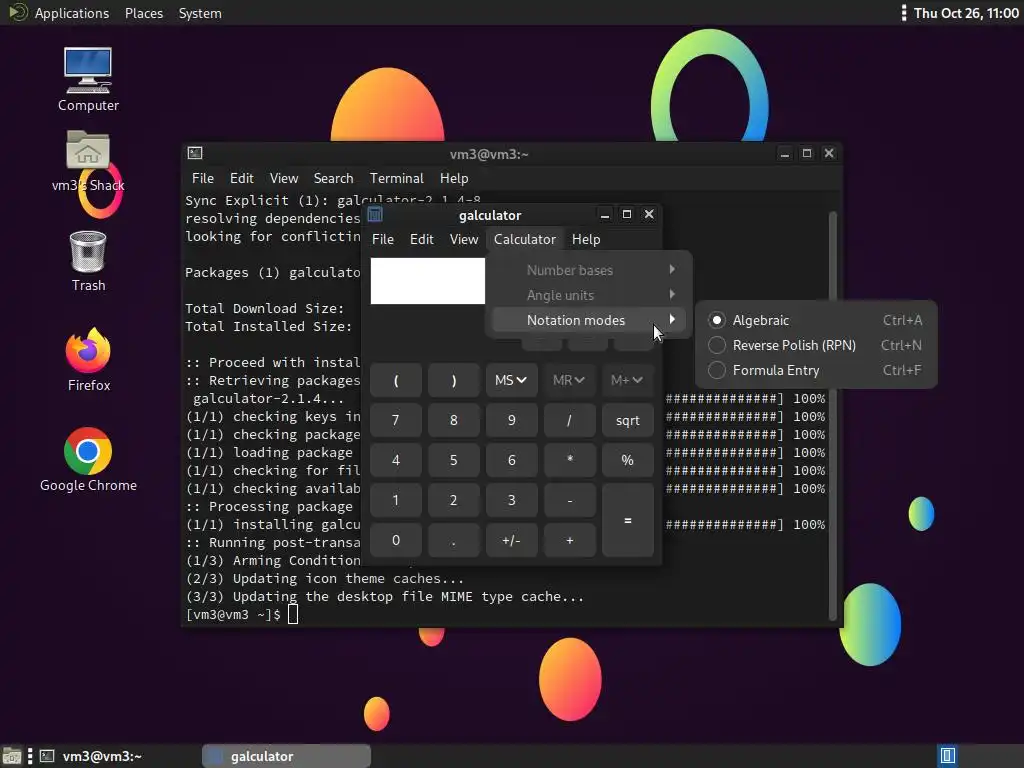Viewport: 1024px width, 768px height.
Task: Open galculator Edit menu
Action: [421, 239]
